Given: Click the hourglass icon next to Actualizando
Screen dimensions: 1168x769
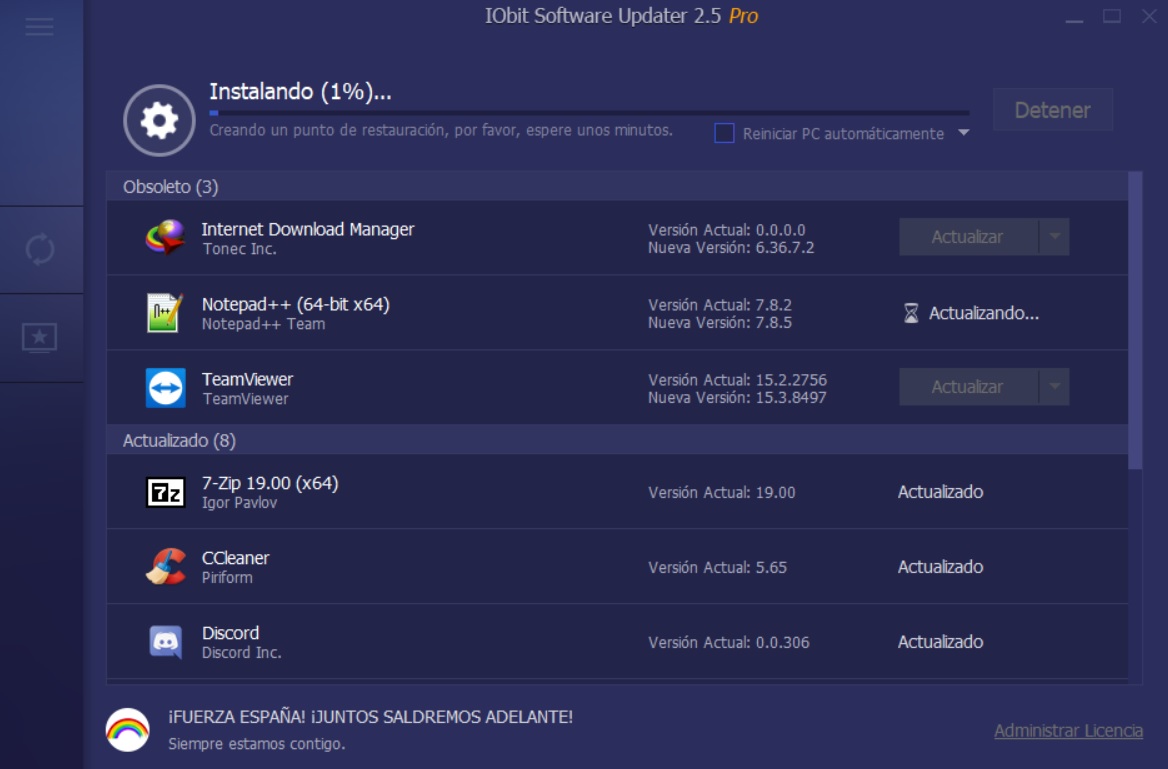Looking at the screenshot, I should (x=910, y=313).
